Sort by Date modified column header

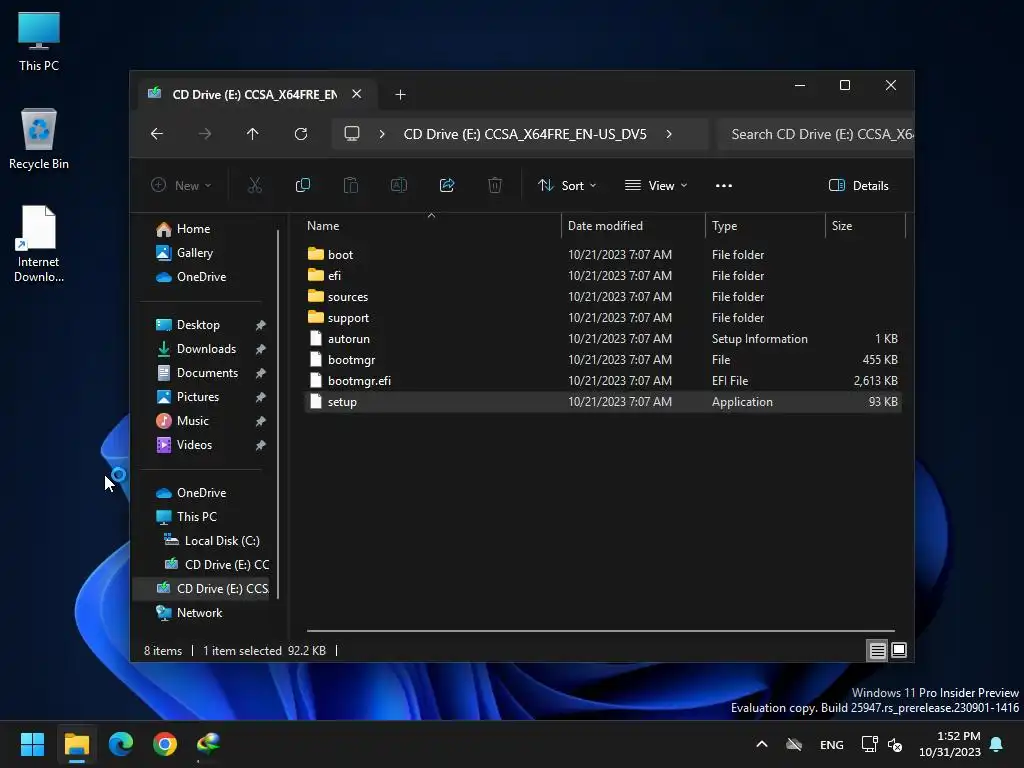(x=633, y=226)
